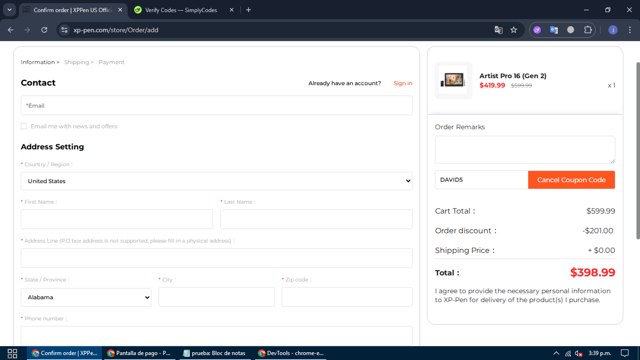Open the Country / Region dropdown

tap(216, 181)
